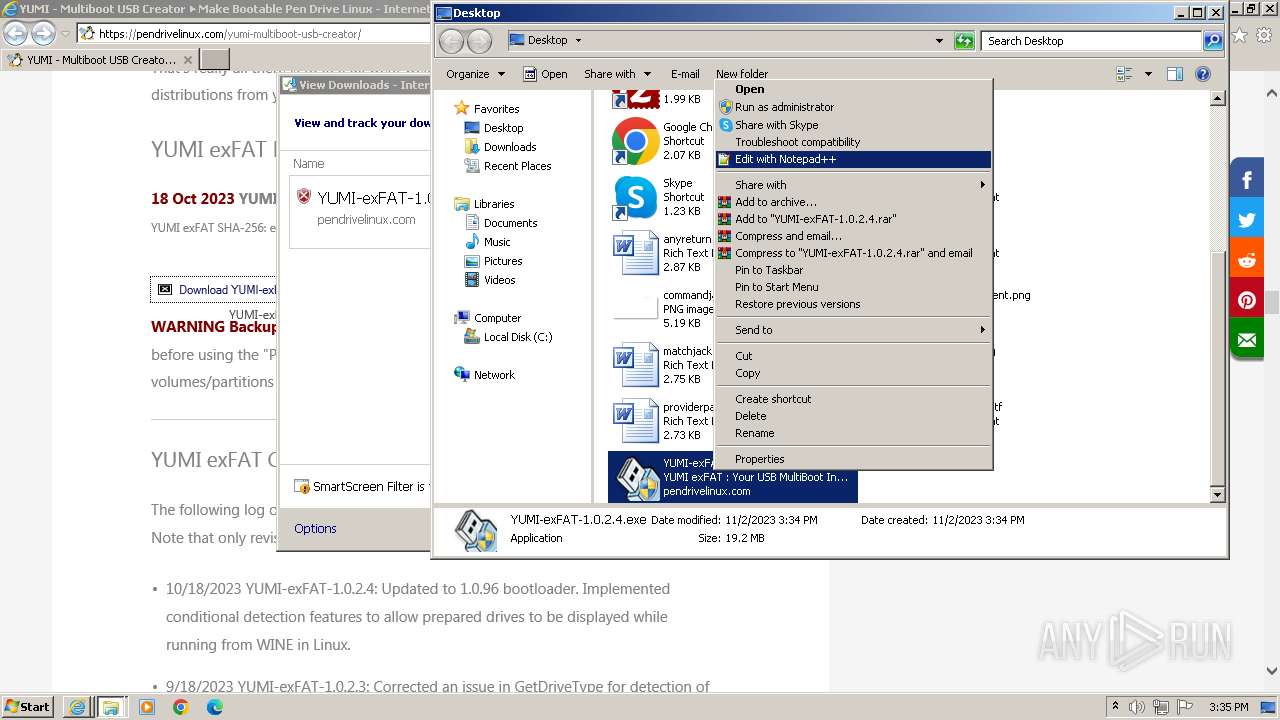This screenshot has width=1280, height=720.
Task: Open the view options dropdown arrow
Action: 1148,74
